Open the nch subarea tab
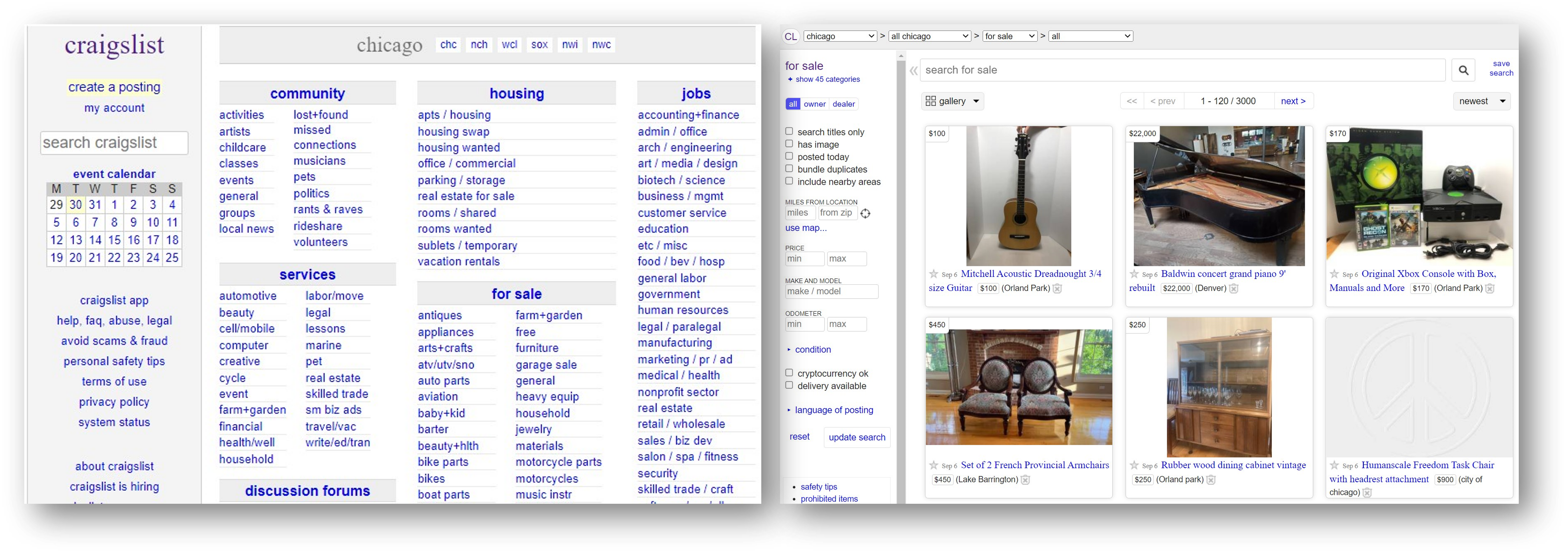Viewport: 1568px width, 553px height. 479,44
